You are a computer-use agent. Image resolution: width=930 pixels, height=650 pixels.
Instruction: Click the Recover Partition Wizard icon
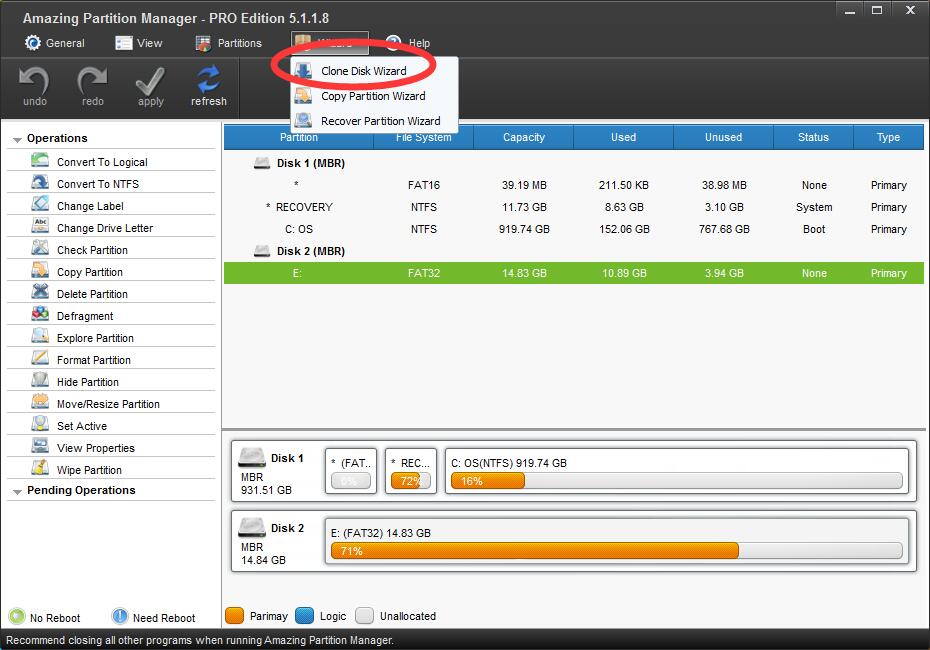(304, 120)
